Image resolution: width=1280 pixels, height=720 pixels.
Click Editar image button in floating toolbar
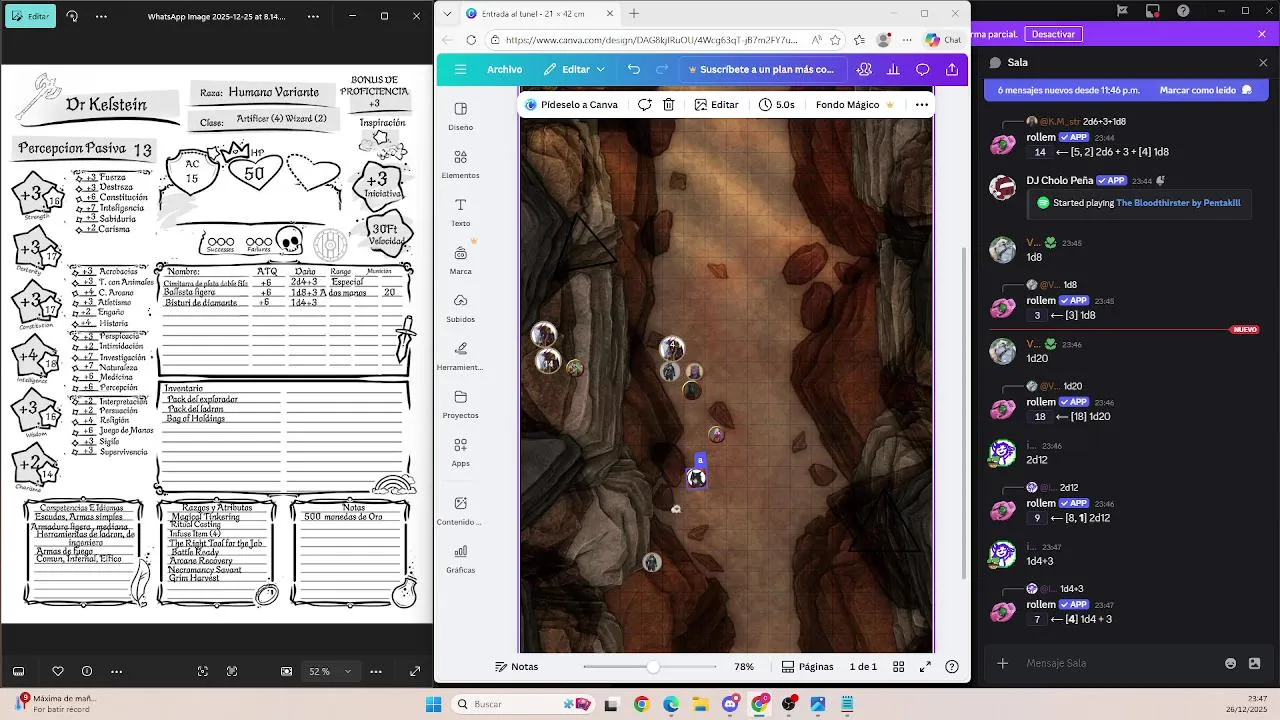click(x=716, y=104)
